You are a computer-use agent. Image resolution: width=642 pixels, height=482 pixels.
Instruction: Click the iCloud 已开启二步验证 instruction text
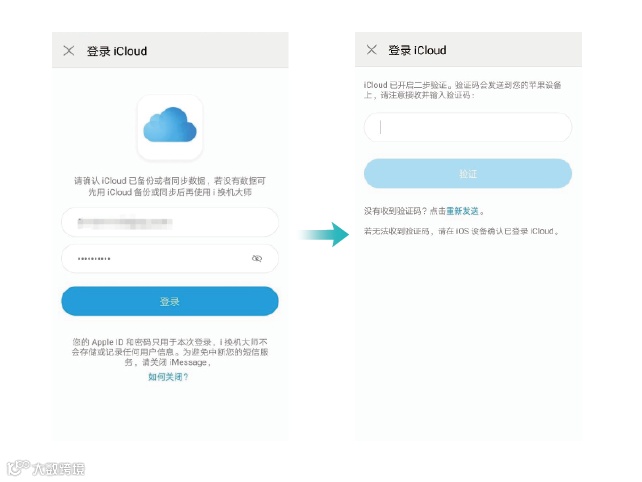click(462, 90)
